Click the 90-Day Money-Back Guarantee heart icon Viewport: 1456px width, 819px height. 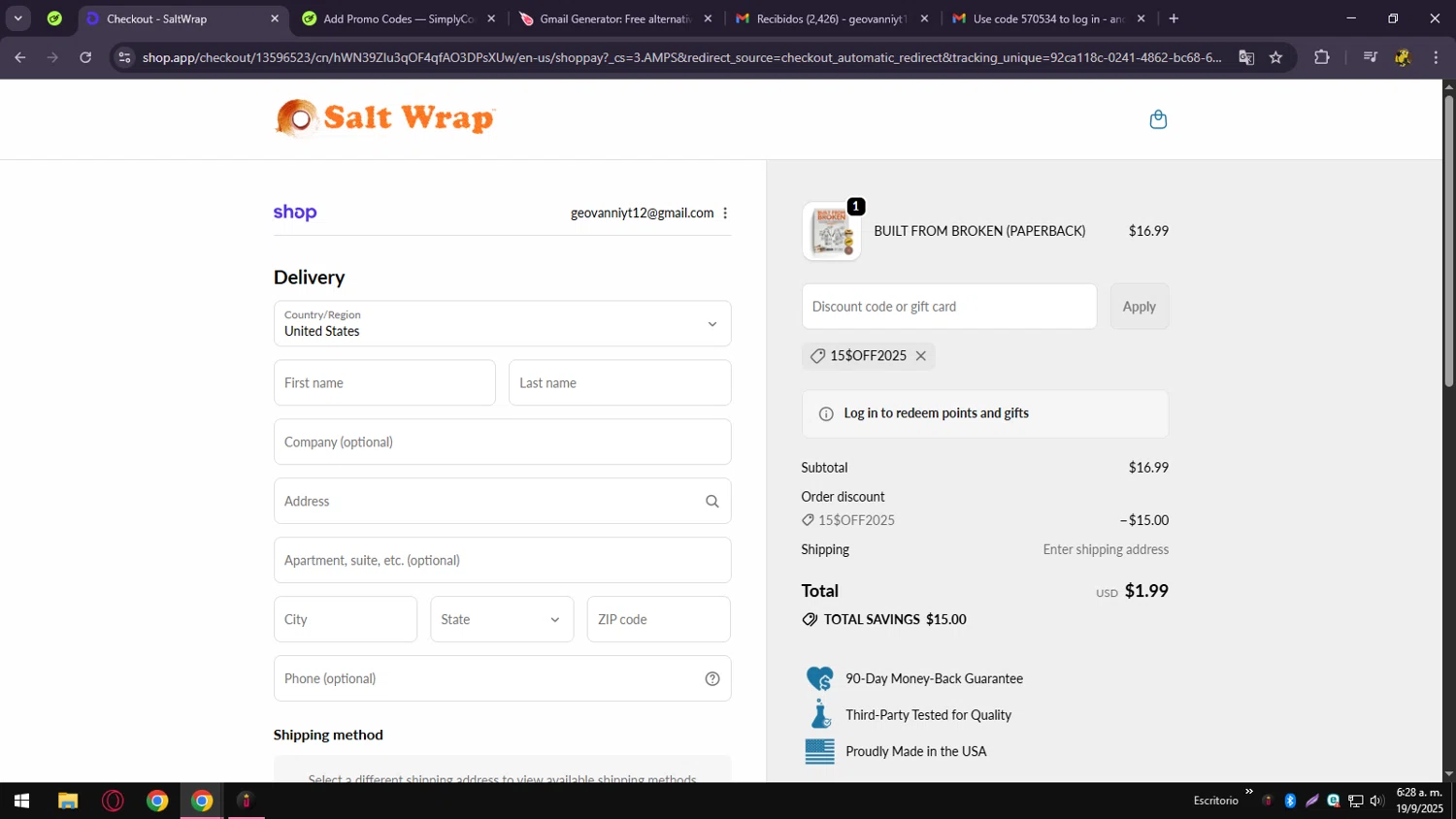click(820, 678)
